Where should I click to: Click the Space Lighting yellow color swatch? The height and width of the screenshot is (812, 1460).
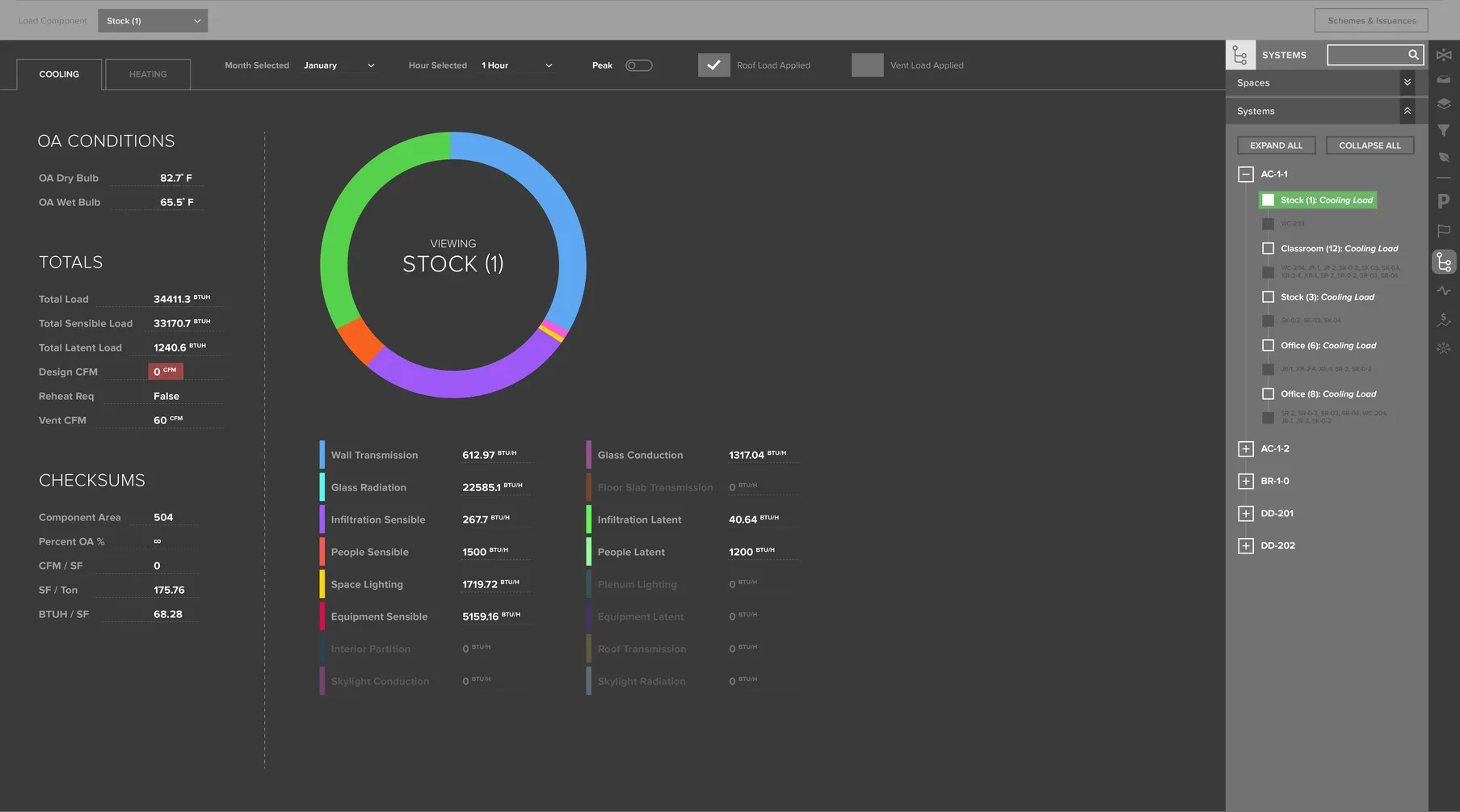322,584
